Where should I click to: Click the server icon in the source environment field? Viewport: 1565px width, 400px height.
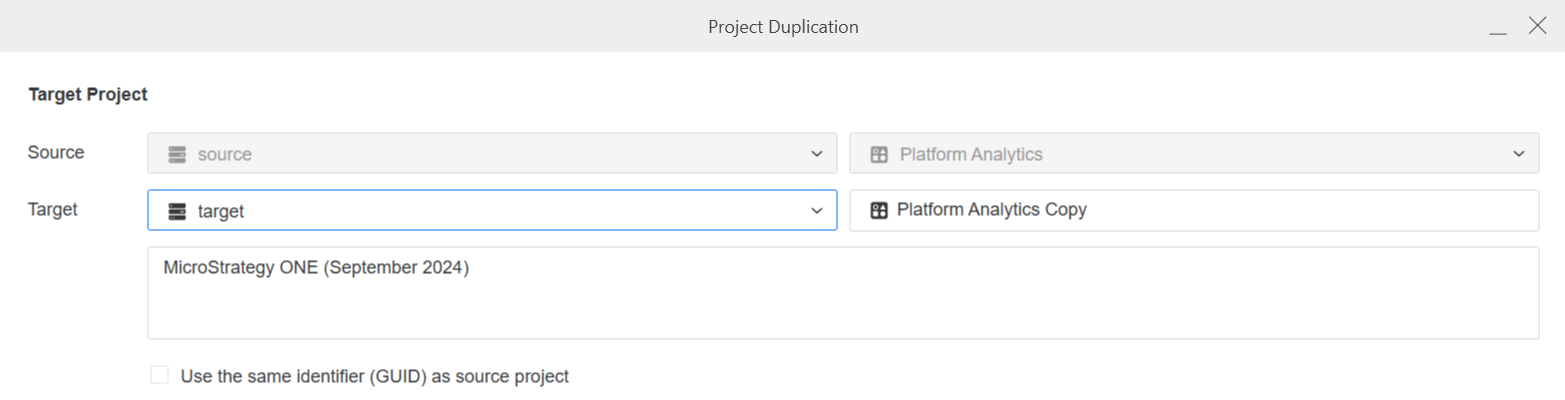(178, 154)
